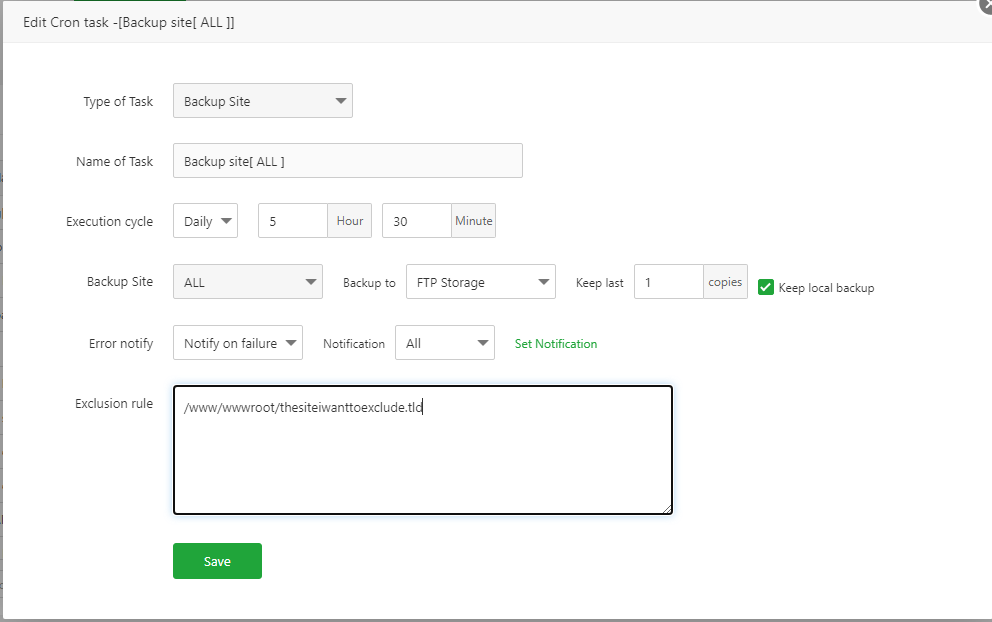
Task: Click the Keep local backup label text
Action: pyautogui.click(x=826, y=288)
